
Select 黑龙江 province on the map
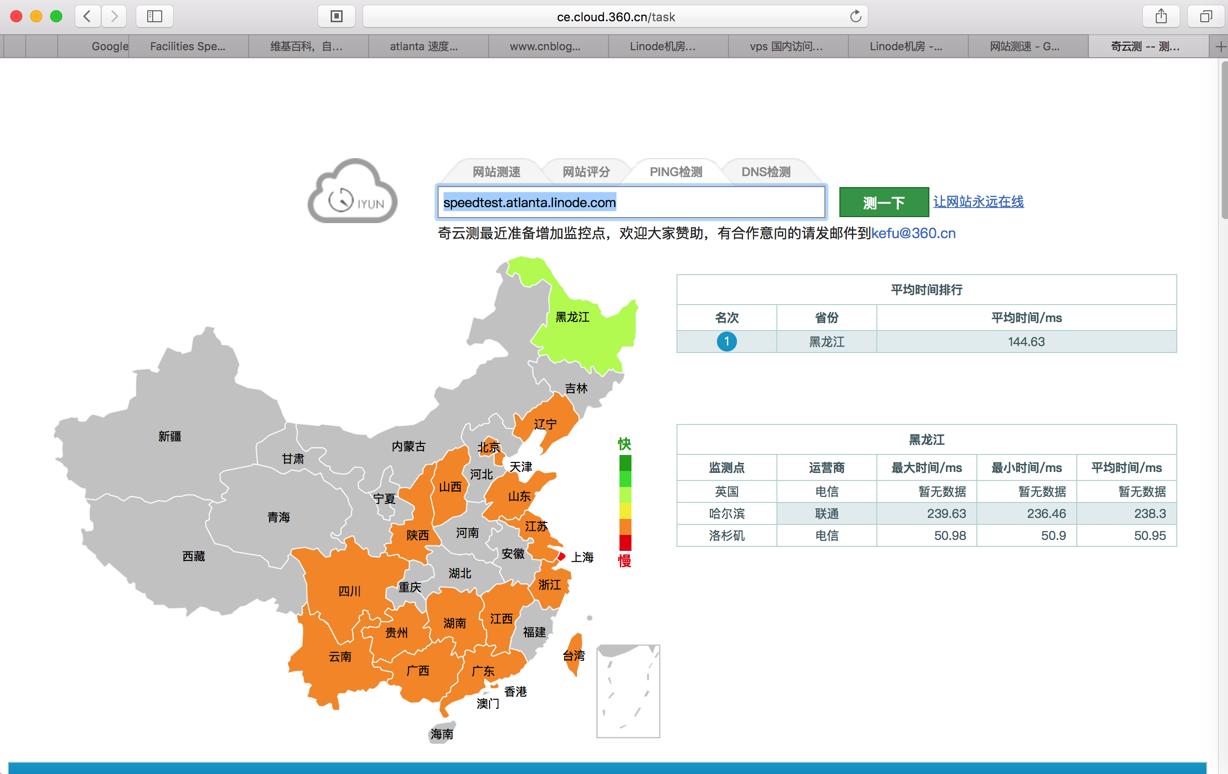coord(573,317)
